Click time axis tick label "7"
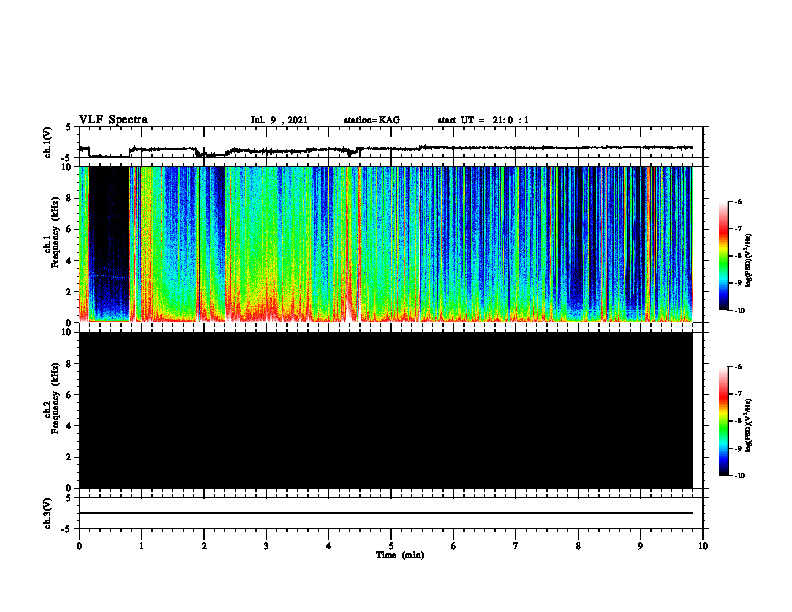The width and height of the screenshot is (792, 612). [516, 545]
